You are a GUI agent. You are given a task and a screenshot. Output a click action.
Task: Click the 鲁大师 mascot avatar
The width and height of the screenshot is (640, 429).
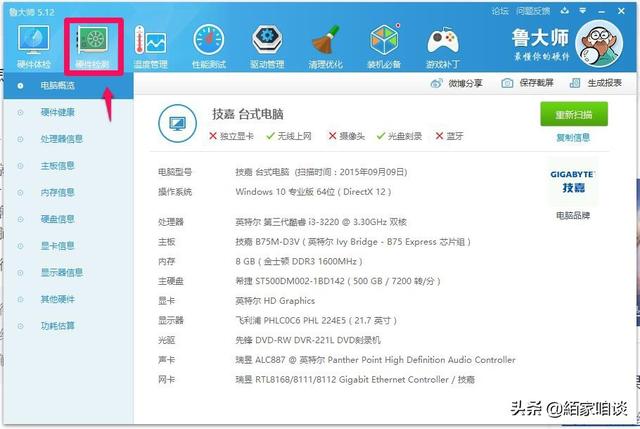click(x=599, y=43)
